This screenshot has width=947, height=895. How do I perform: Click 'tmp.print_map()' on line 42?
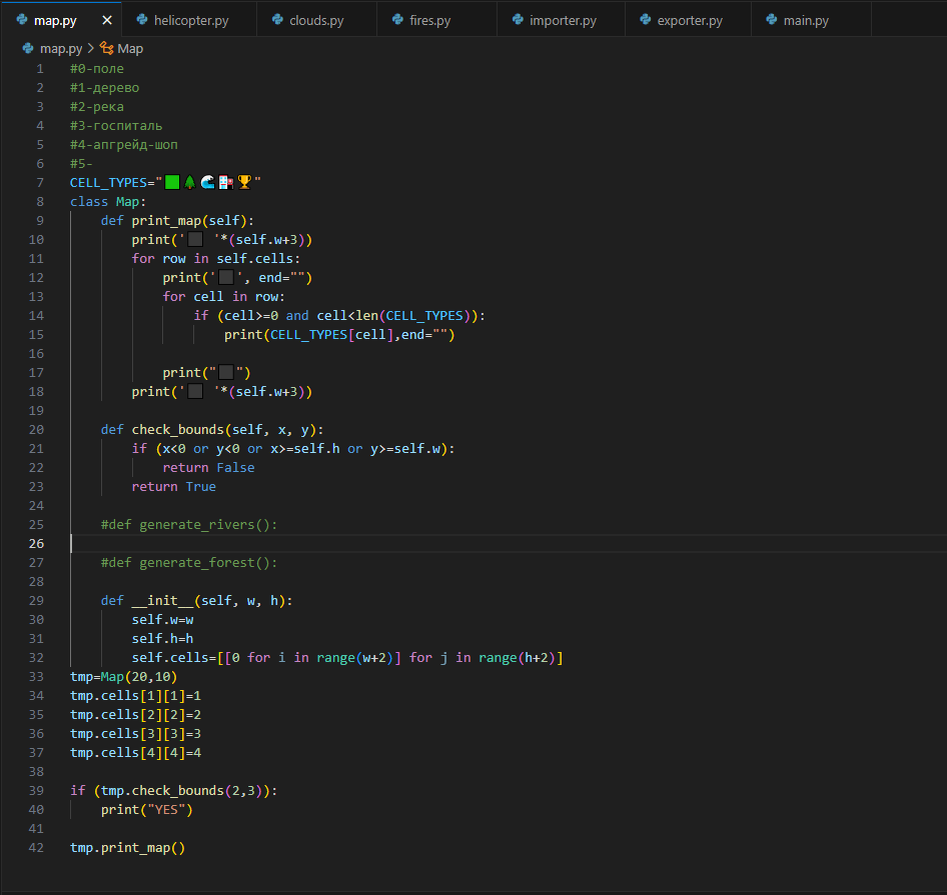127,847
